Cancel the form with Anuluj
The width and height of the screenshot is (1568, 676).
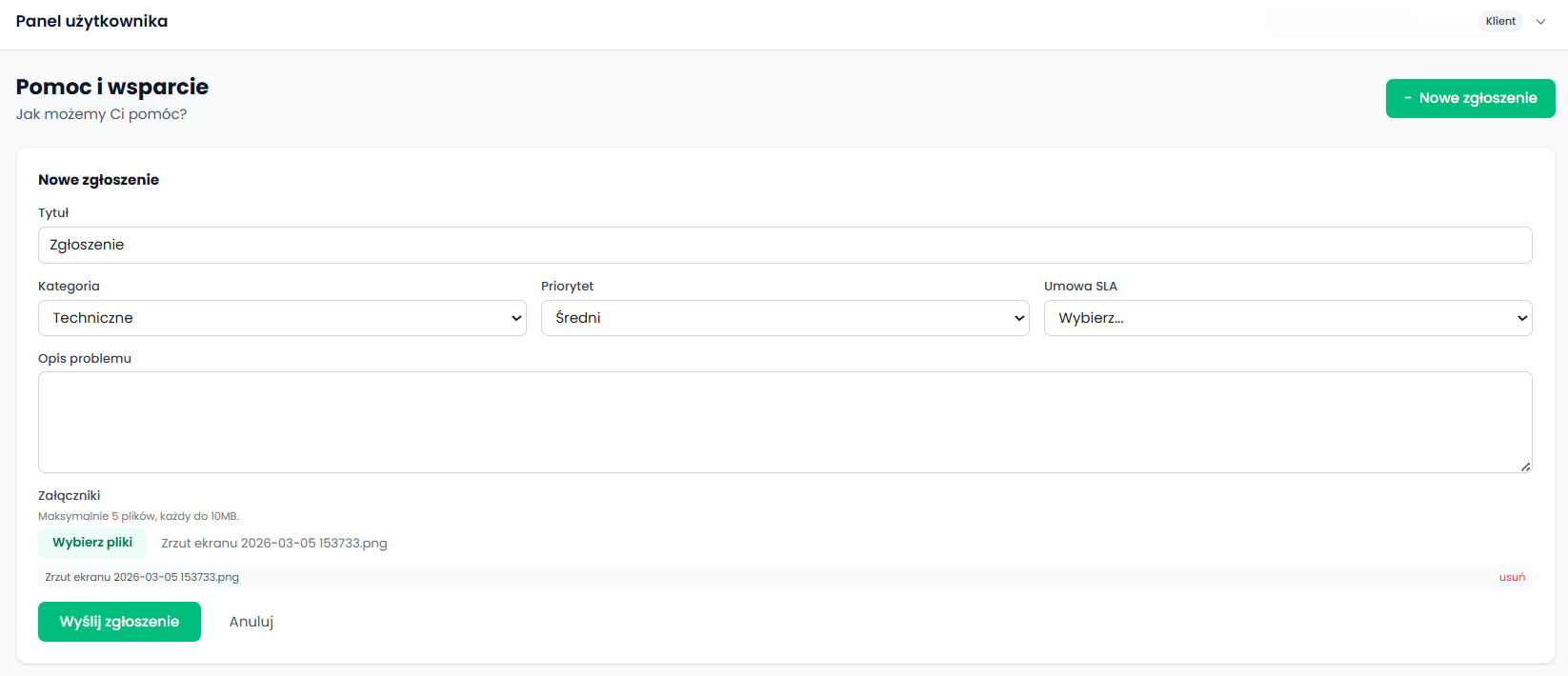(251, 622)
